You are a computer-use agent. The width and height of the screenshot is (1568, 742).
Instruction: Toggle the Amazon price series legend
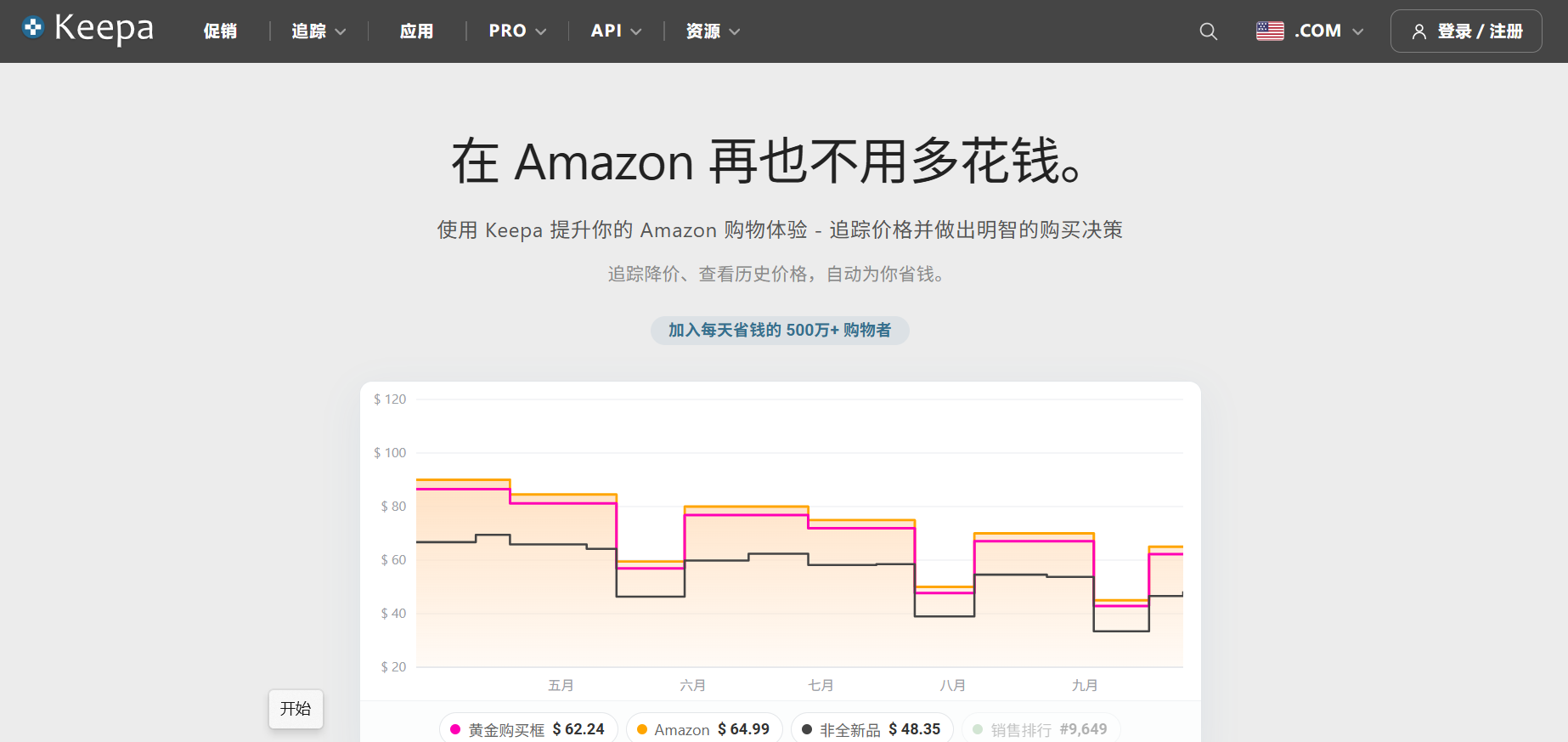(x=703, y=729)
